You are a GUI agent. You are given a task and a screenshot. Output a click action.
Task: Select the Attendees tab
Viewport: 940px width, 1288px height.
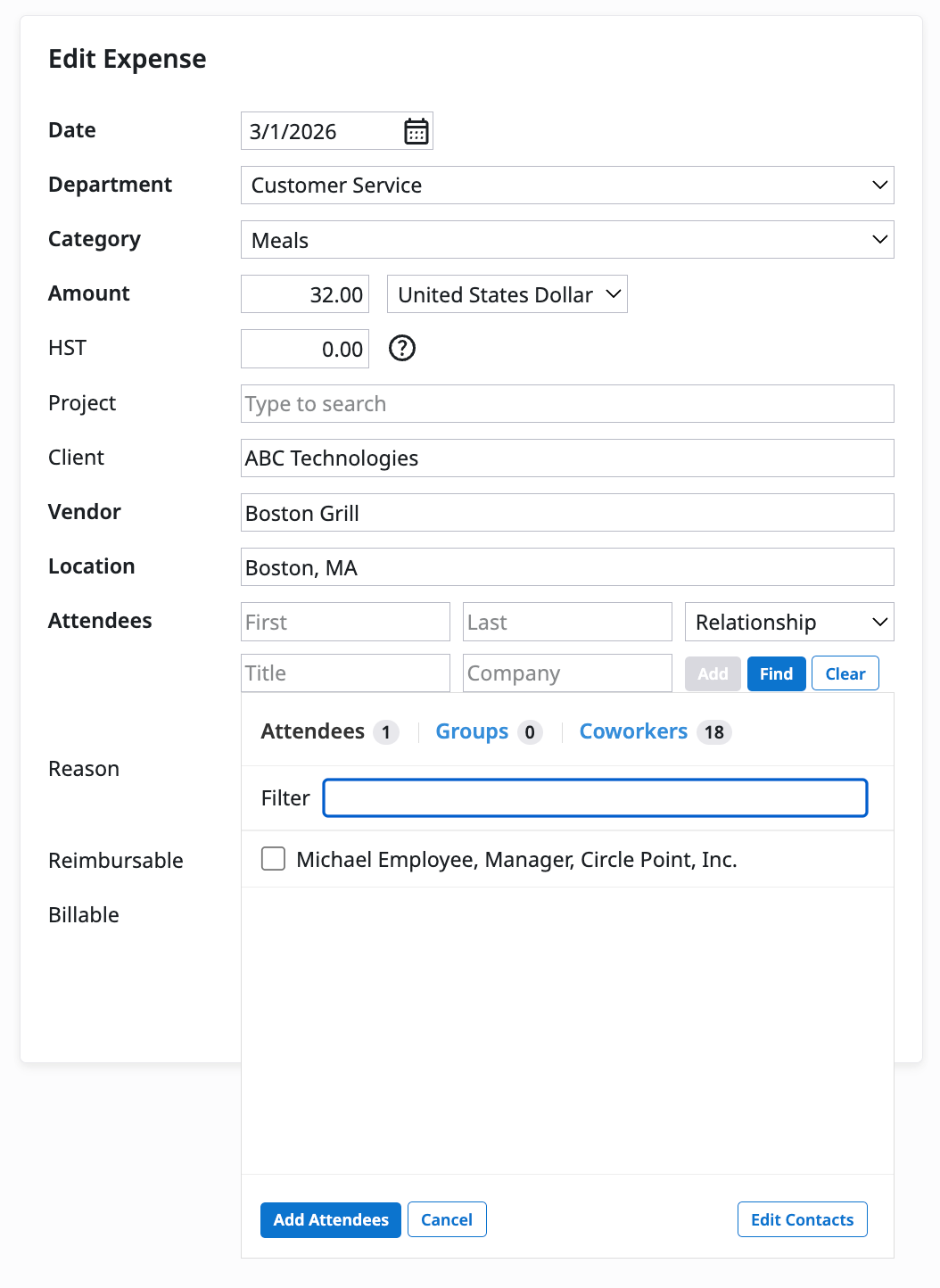[x=313, y=731]
